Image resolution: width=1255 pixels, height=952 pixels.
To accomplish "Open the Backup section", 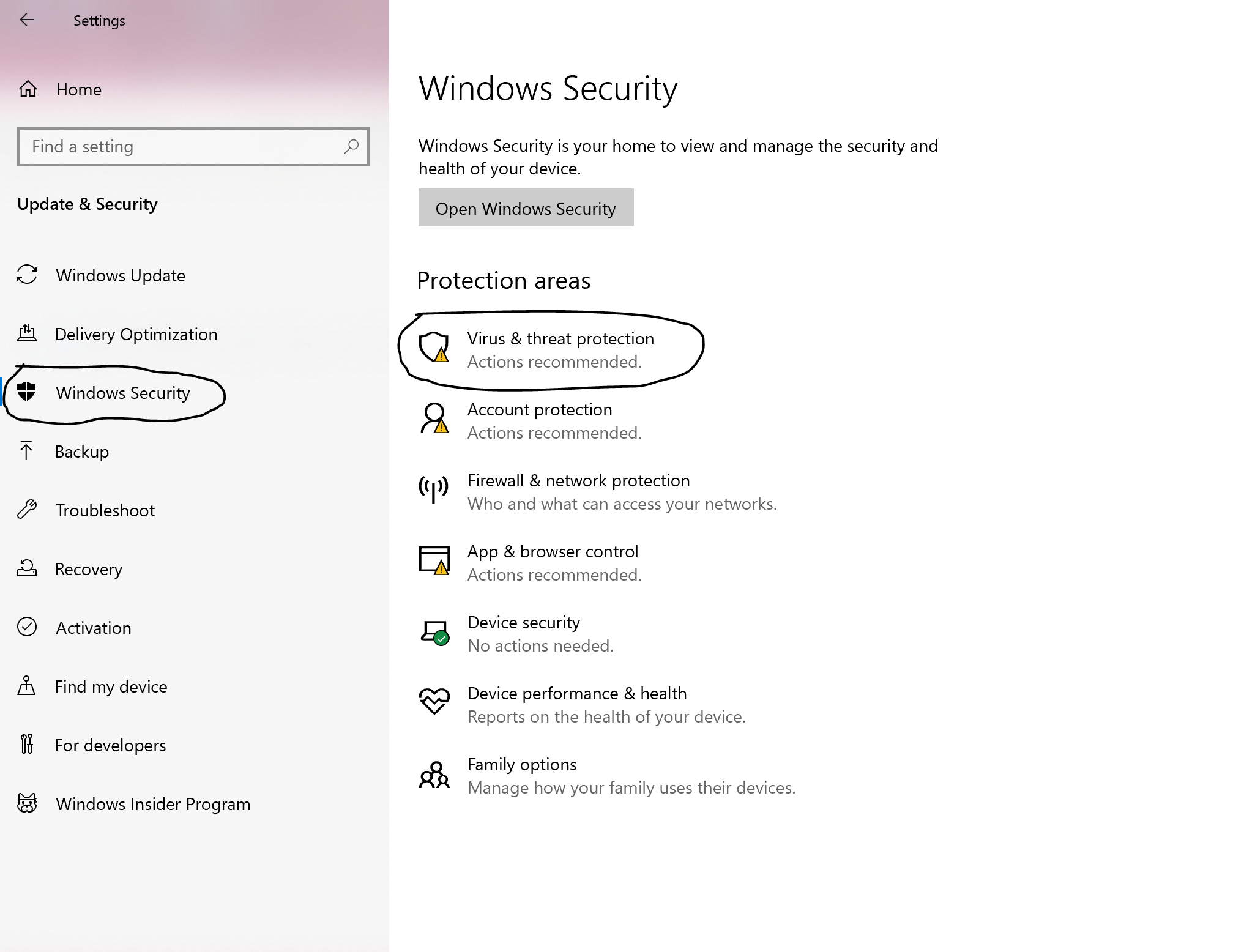I will [82, 452].
